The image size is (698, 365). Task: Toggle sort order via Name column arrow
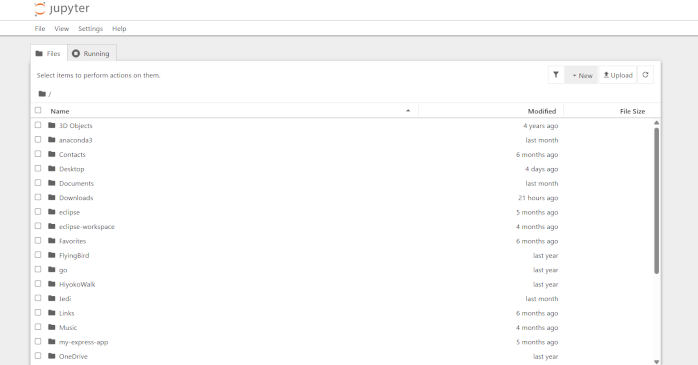pyautogui.click(x=408, y=111)
